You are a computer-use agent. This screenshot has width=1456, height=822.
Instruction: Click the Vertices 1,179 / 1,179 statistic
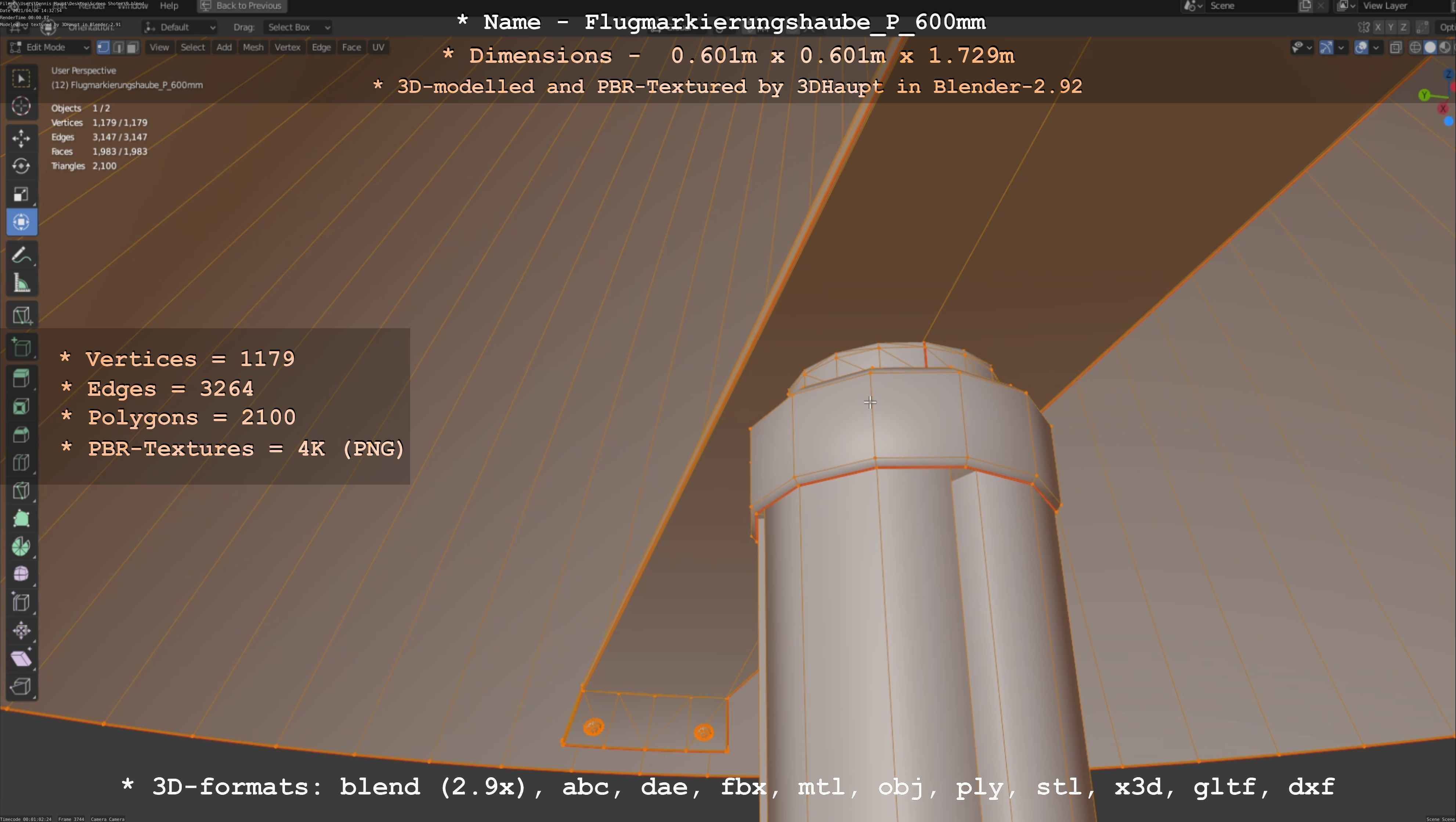100,123
